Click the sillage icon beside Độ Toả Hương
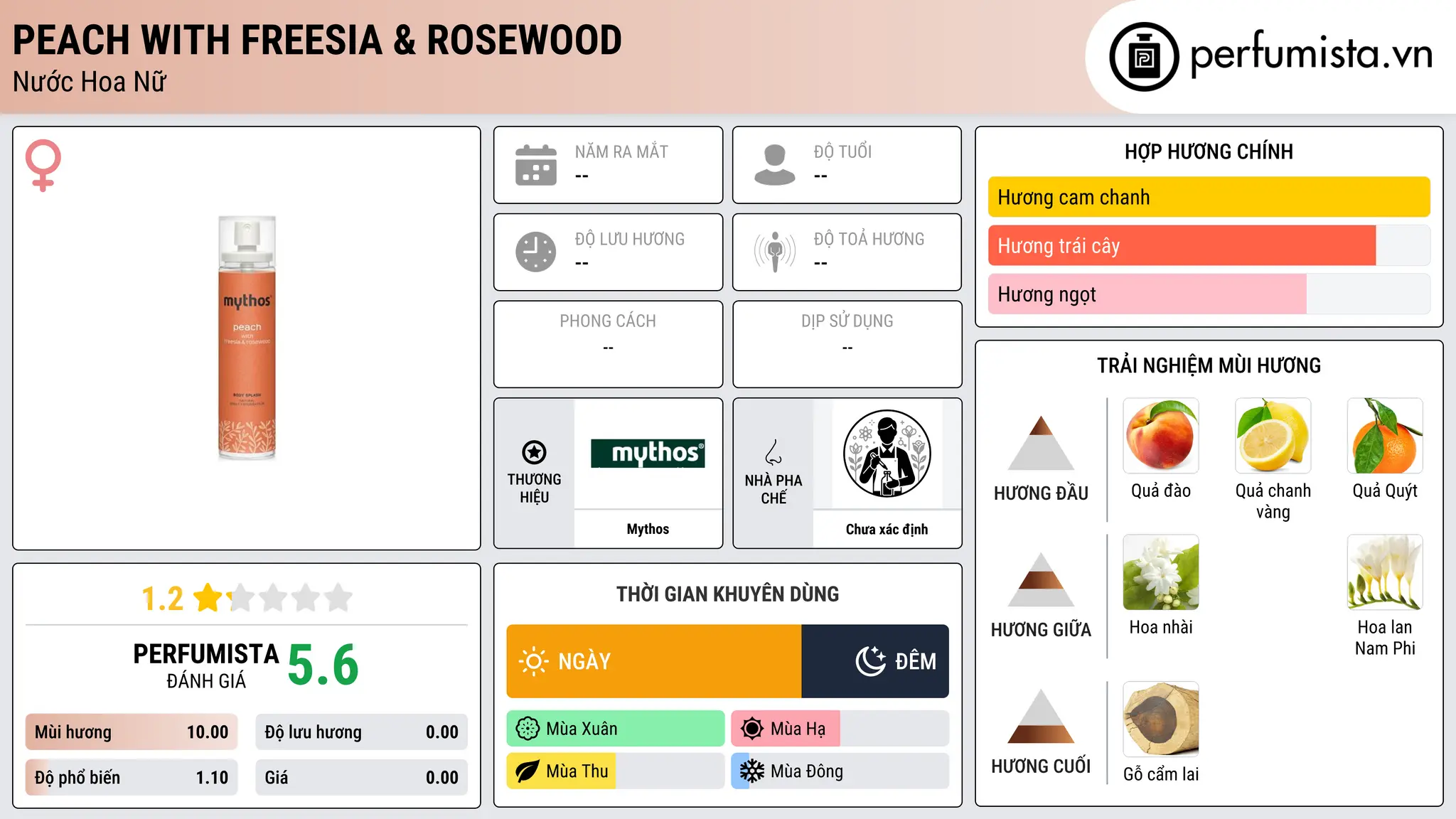The image size is (1456, 819). click(x=775, y=252)
